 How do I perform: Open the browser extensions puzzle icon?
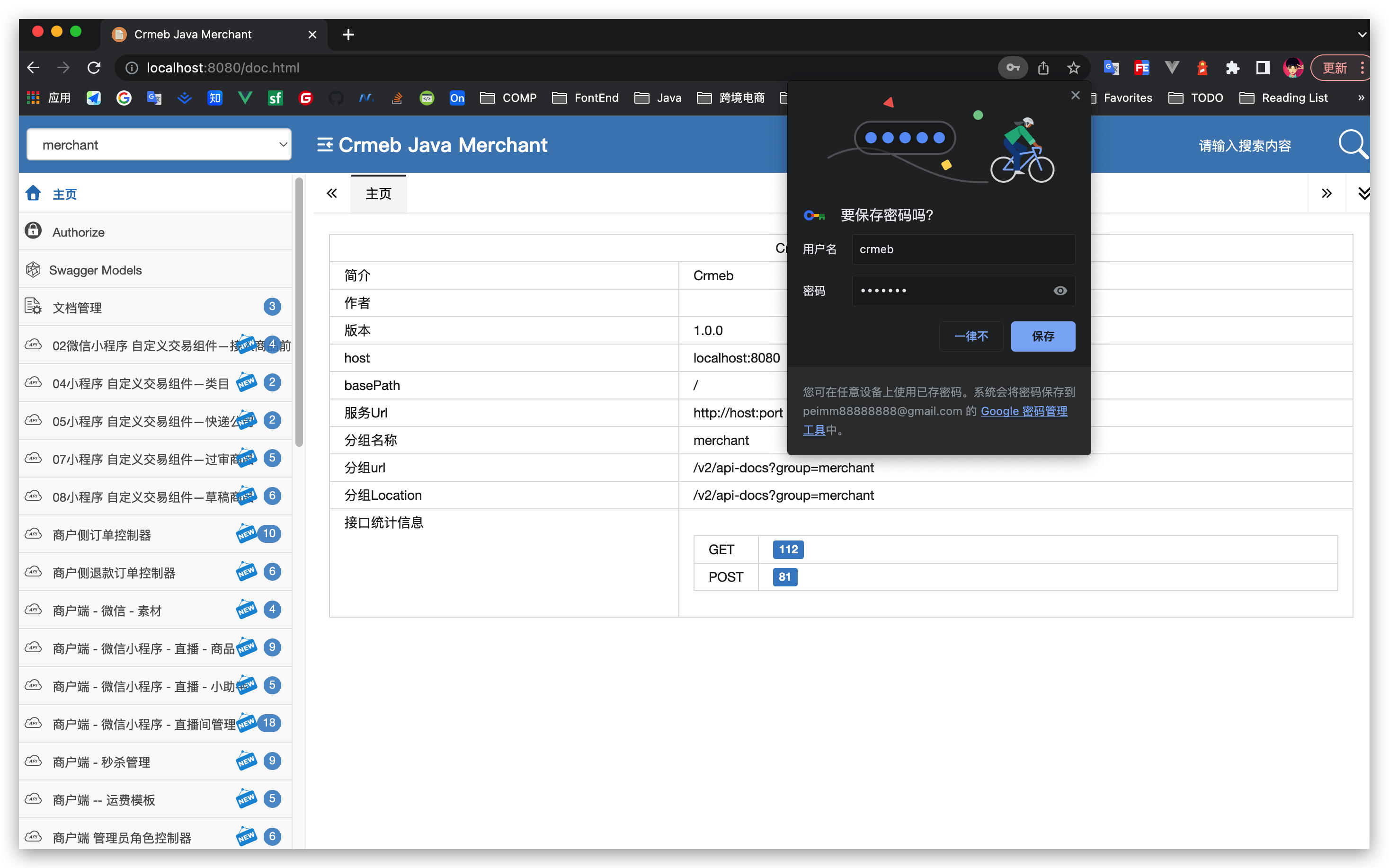pyautogui.click(x=1232, y=67)
